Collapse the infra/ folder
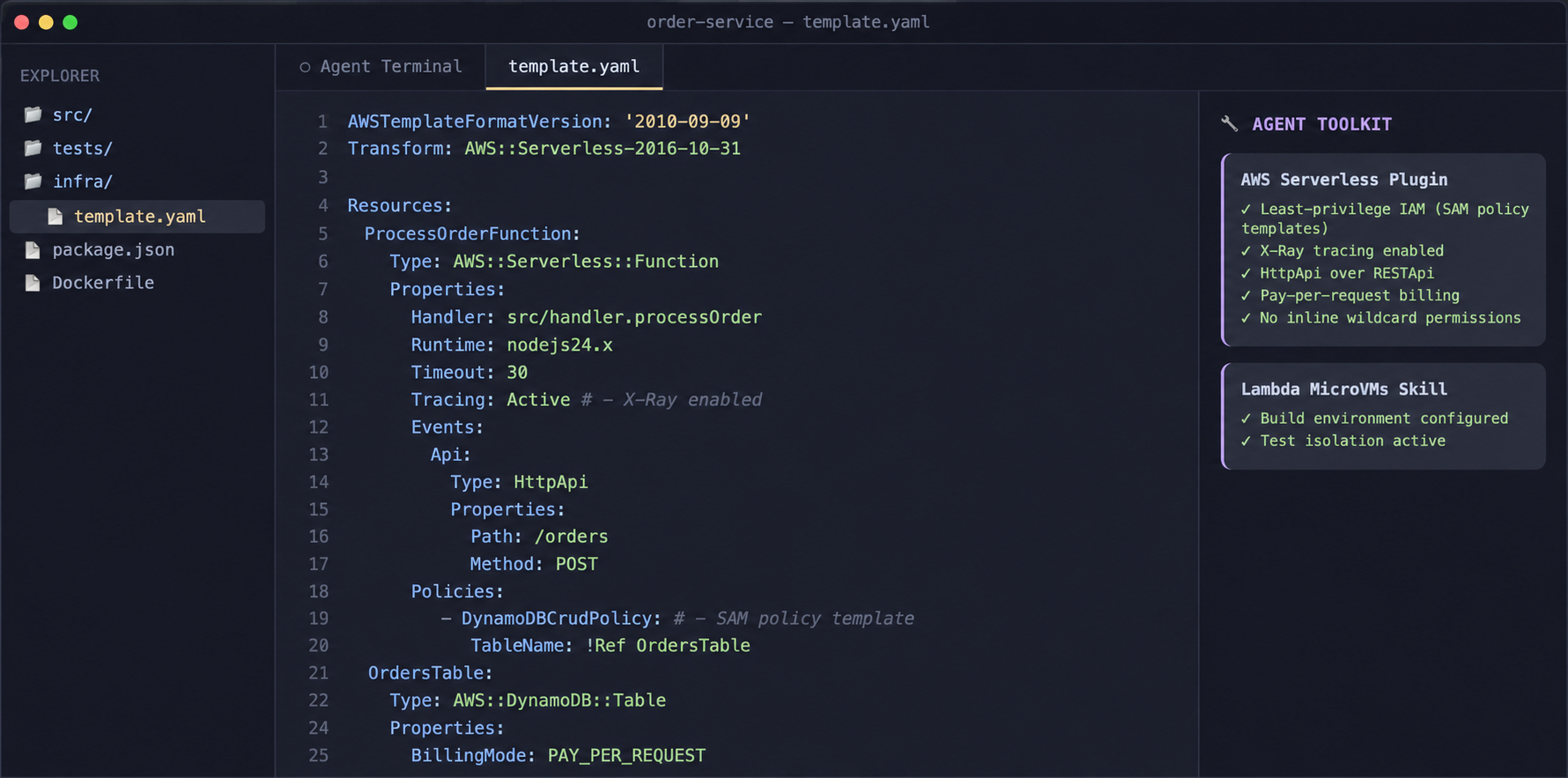The width and height of the screenshot is (1568, 778). [137, 182]
